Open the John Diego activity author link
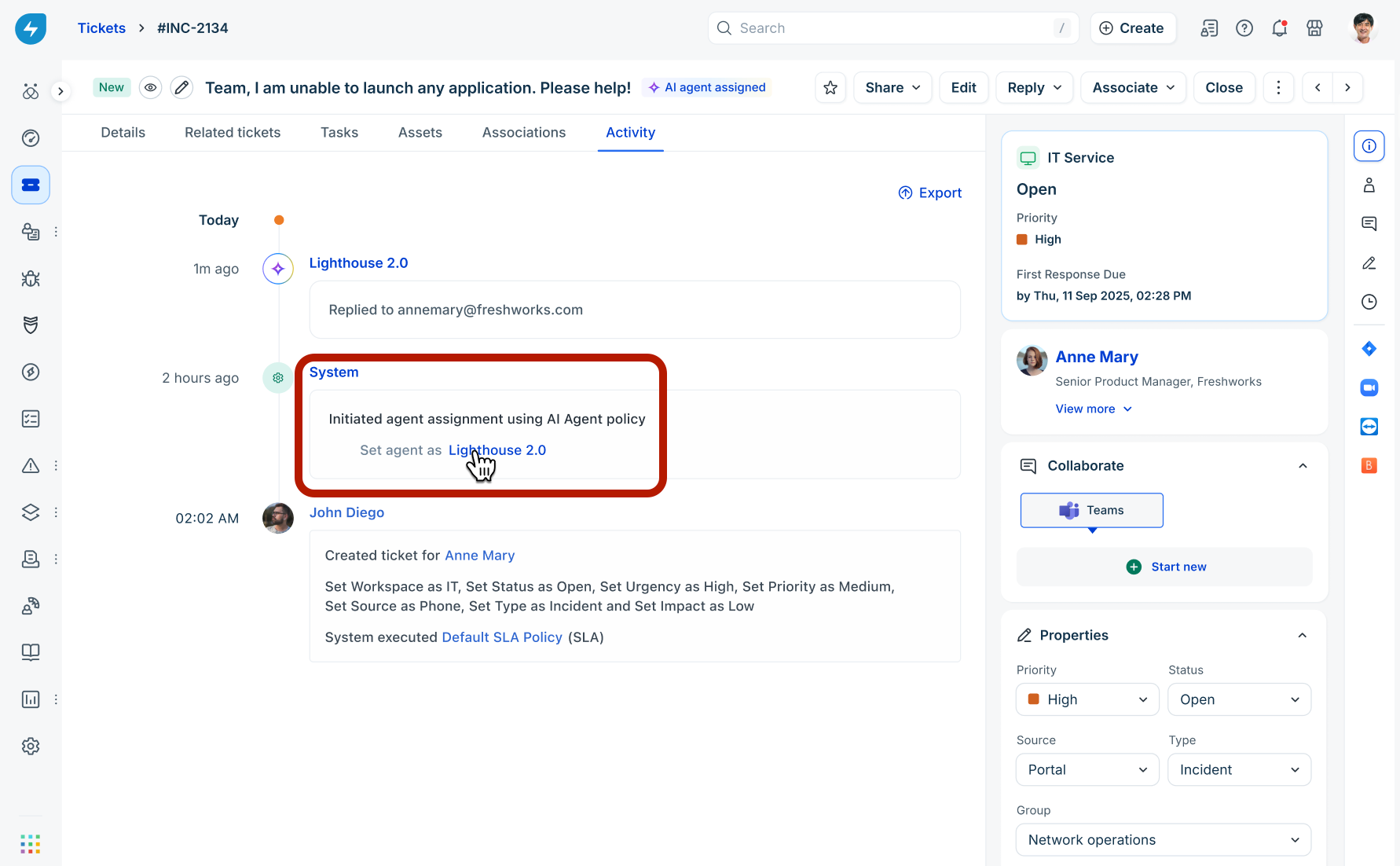The height and width of the screenshot is (866, 1400). click(x=346, y=512)
